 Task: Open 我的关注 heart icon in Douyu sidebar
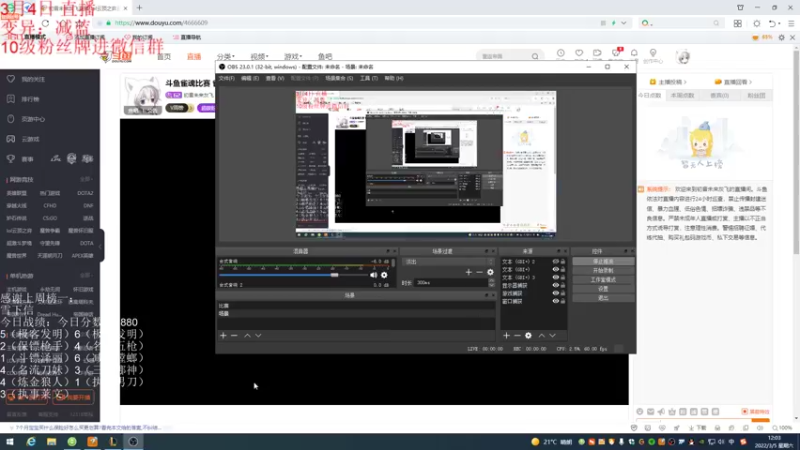pos(11,79)
